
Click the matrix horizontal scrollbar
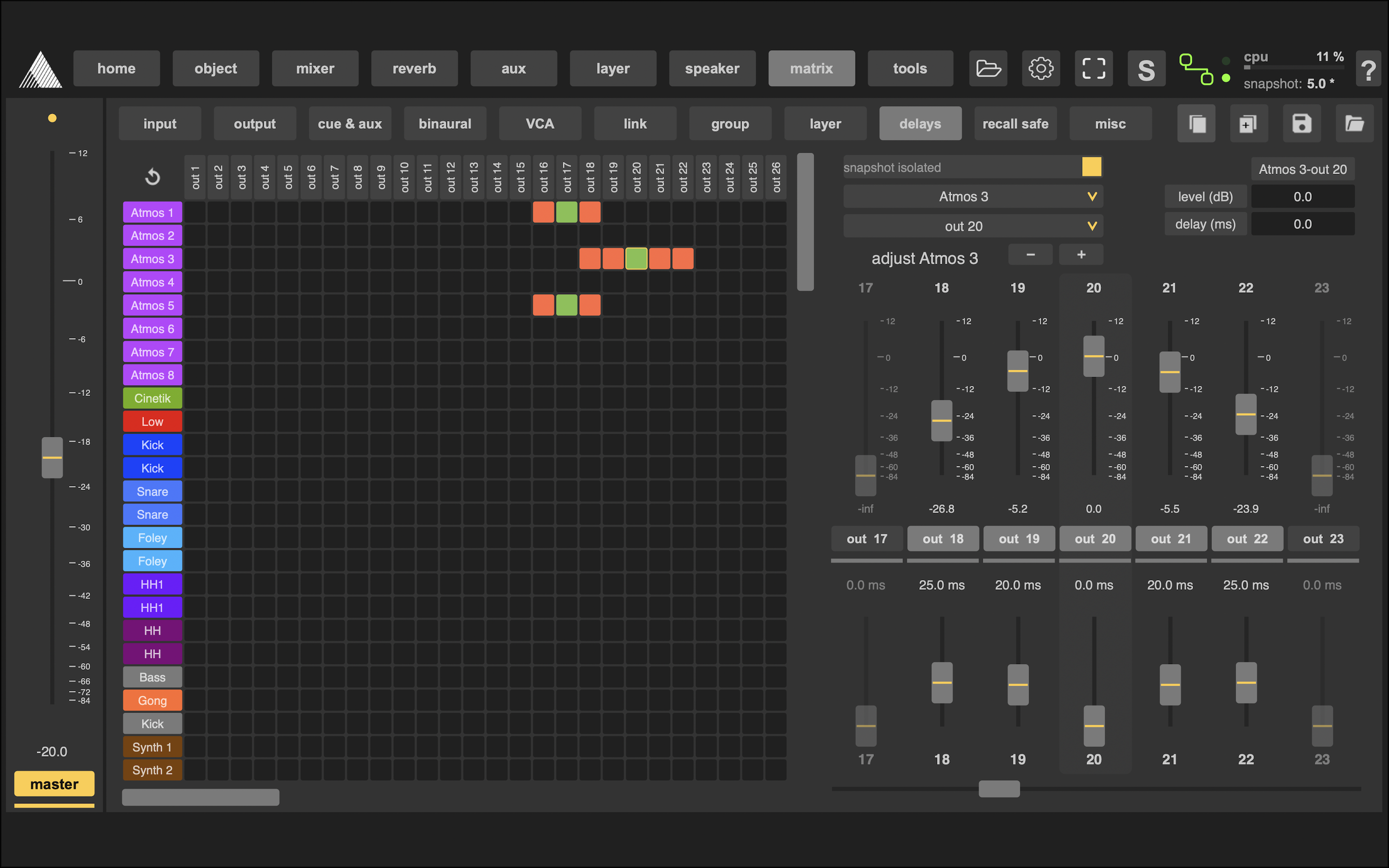(201, 798)
